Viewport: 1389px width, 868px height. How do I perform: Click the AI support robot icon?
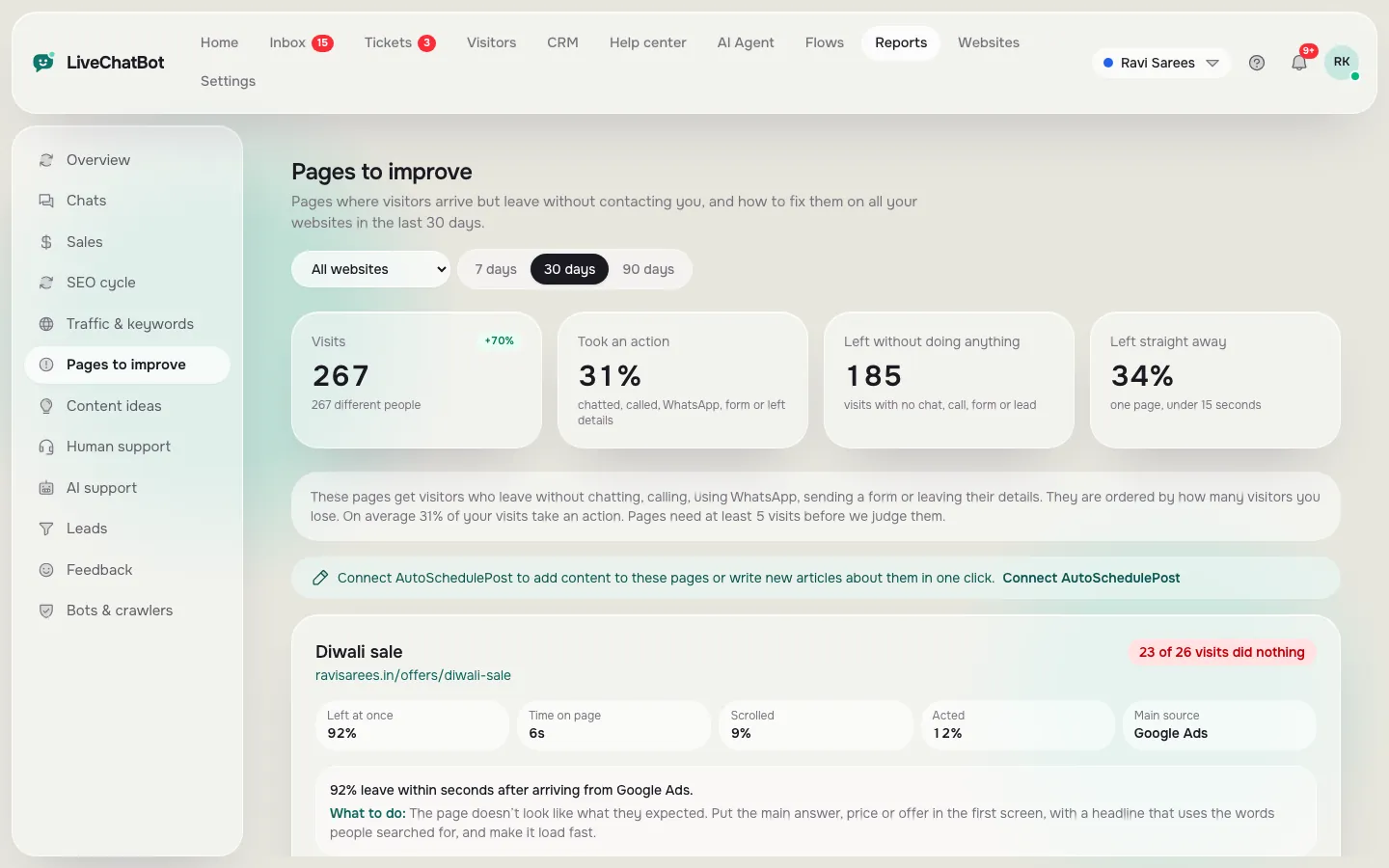pos(46,488)
